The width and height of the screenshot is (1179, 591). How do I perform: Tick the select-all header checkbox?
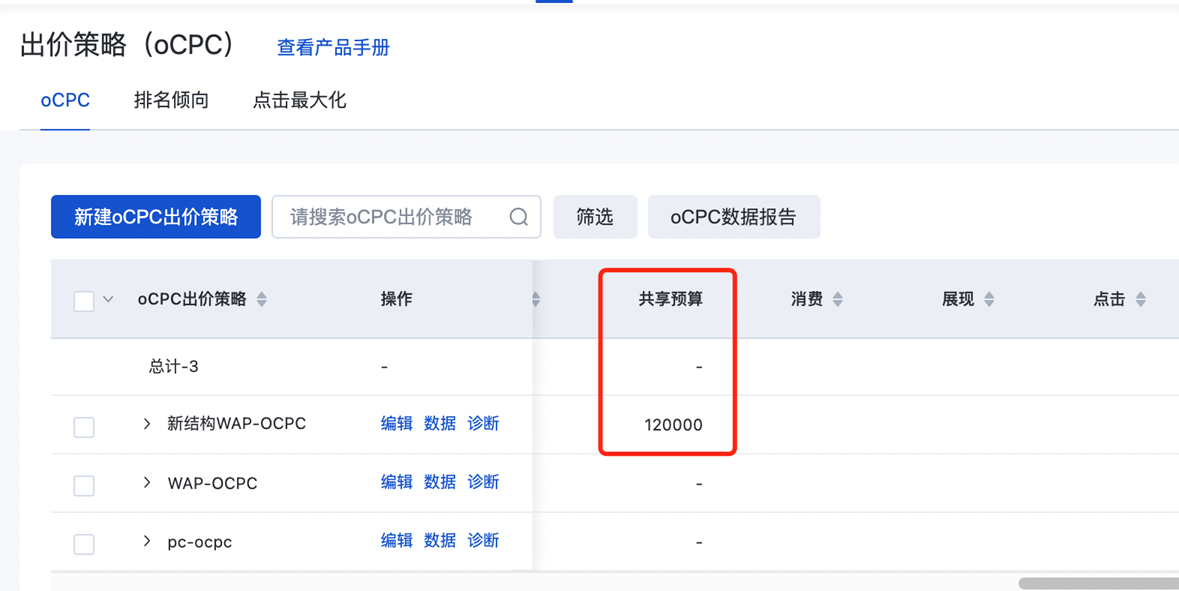[x=83, y=301]
